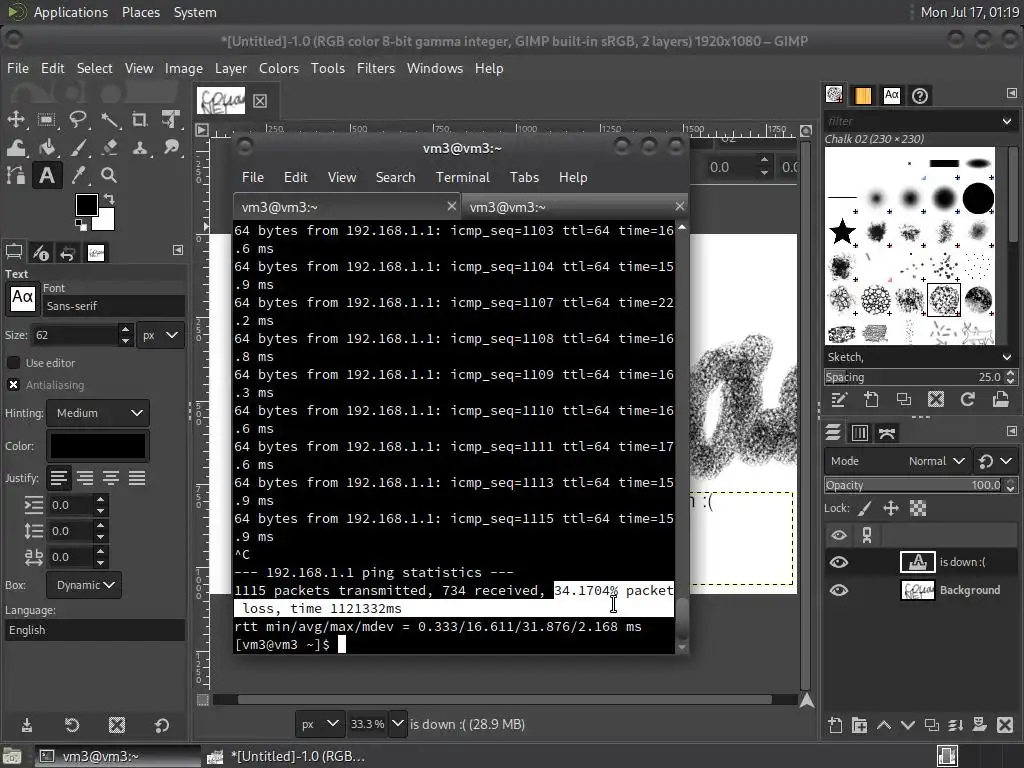Screen dimensions: 1024x768
Task: Open the GIMP Colors menu
Action: coord(279,68)
